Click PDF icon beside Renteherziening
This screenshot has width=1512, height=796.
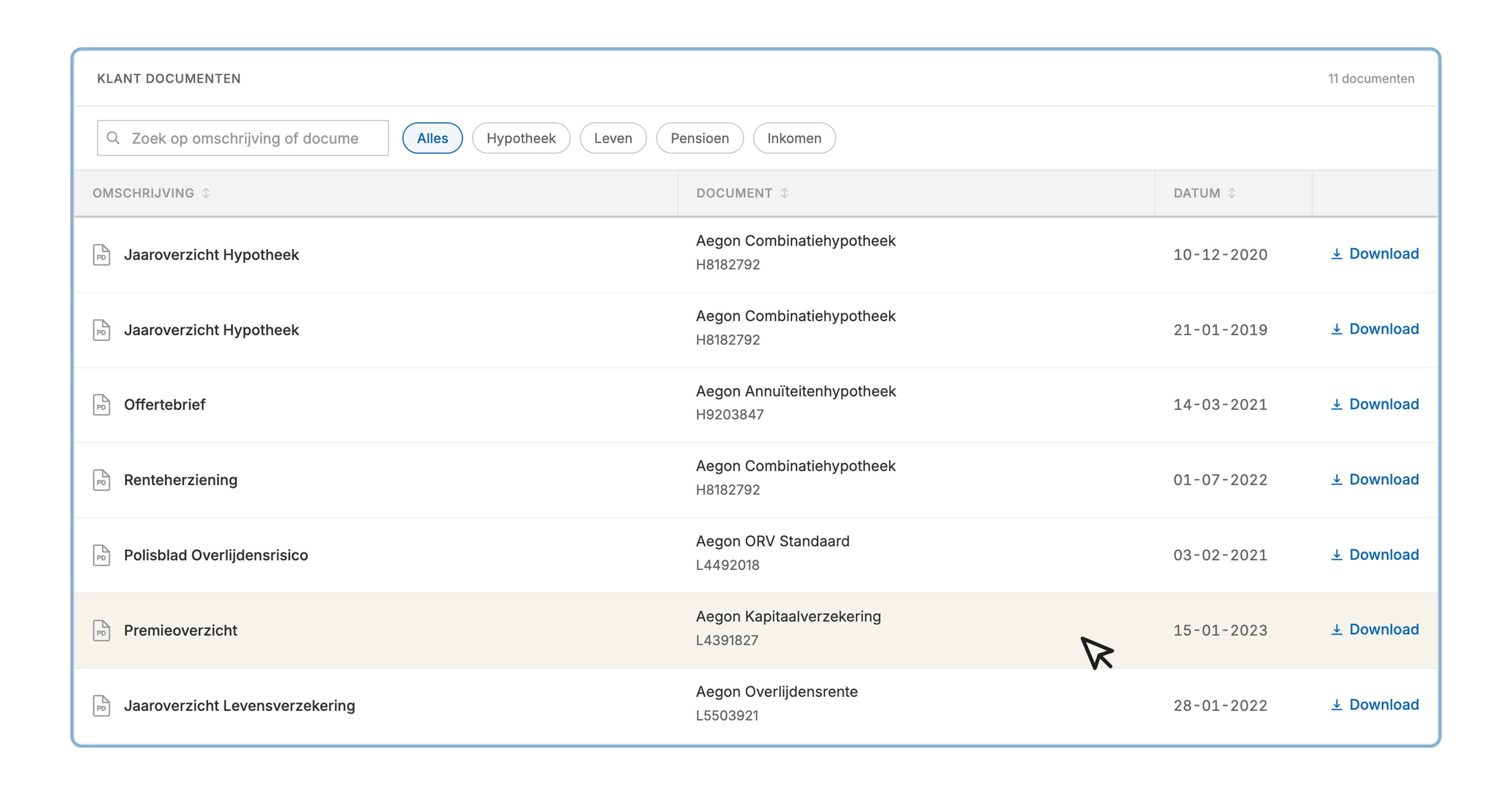[x=101, y=480]
